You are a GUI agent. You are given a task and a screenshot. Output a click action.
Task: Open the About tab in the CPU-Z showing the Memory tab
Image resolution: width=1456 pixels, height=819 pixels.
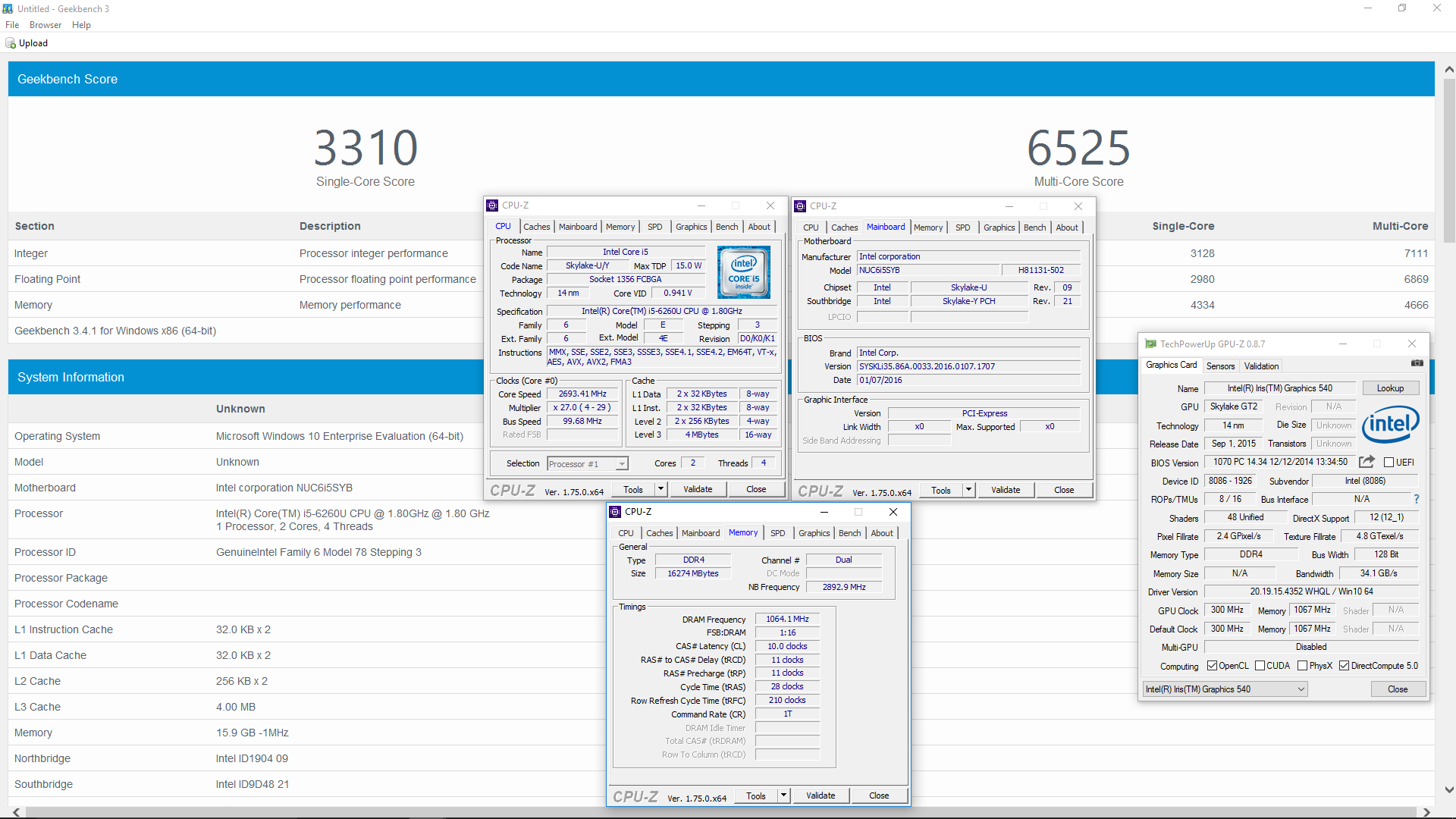[x=881, y=533]
